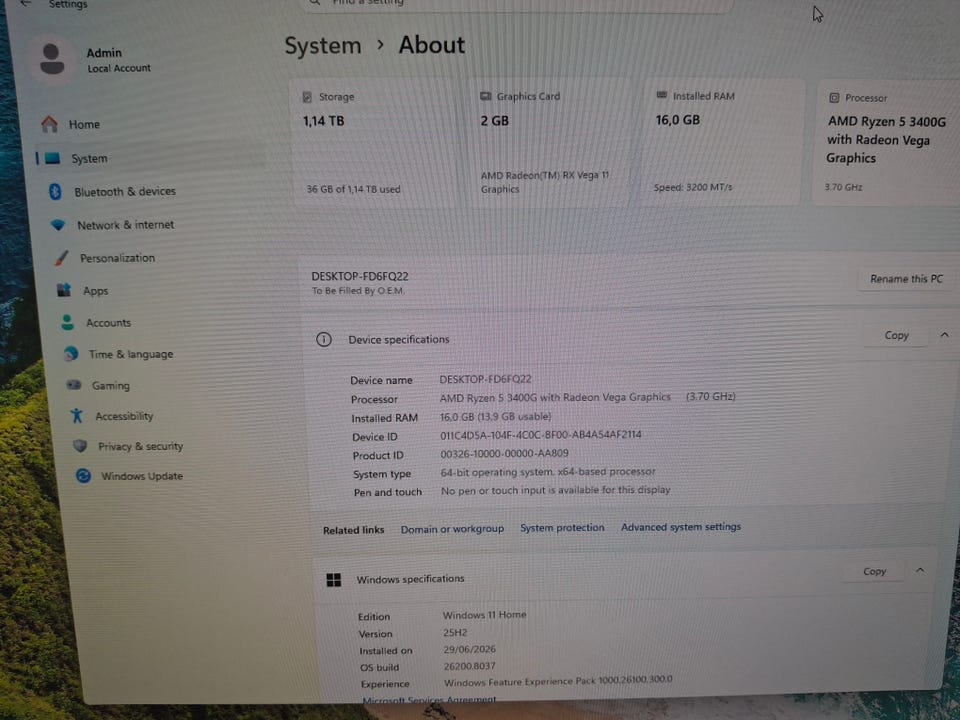Click System in the breadcrumb title
The height and width of the screenshot is (720, 960).
point(323,46)
